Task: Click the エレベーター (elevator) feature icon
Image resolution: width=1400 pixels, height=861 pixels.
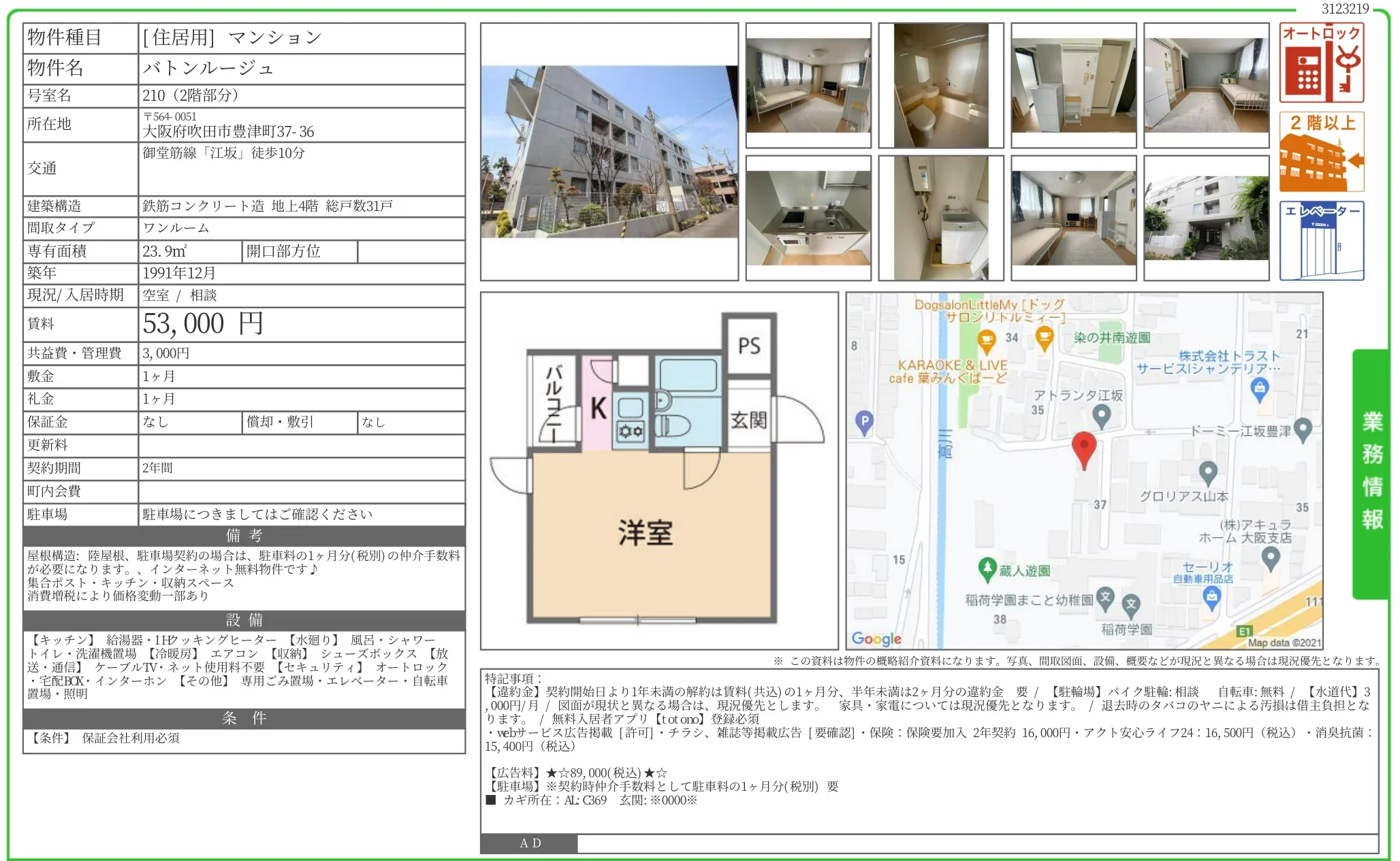Action: tap(1321, 240)
